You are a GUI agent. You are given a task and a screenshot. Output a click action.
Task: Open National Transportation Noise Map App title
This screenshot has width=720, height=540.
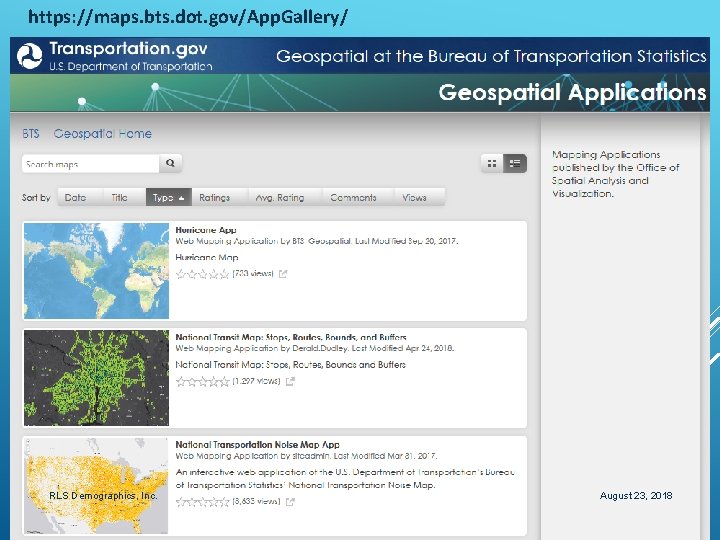tap(257, 444)
